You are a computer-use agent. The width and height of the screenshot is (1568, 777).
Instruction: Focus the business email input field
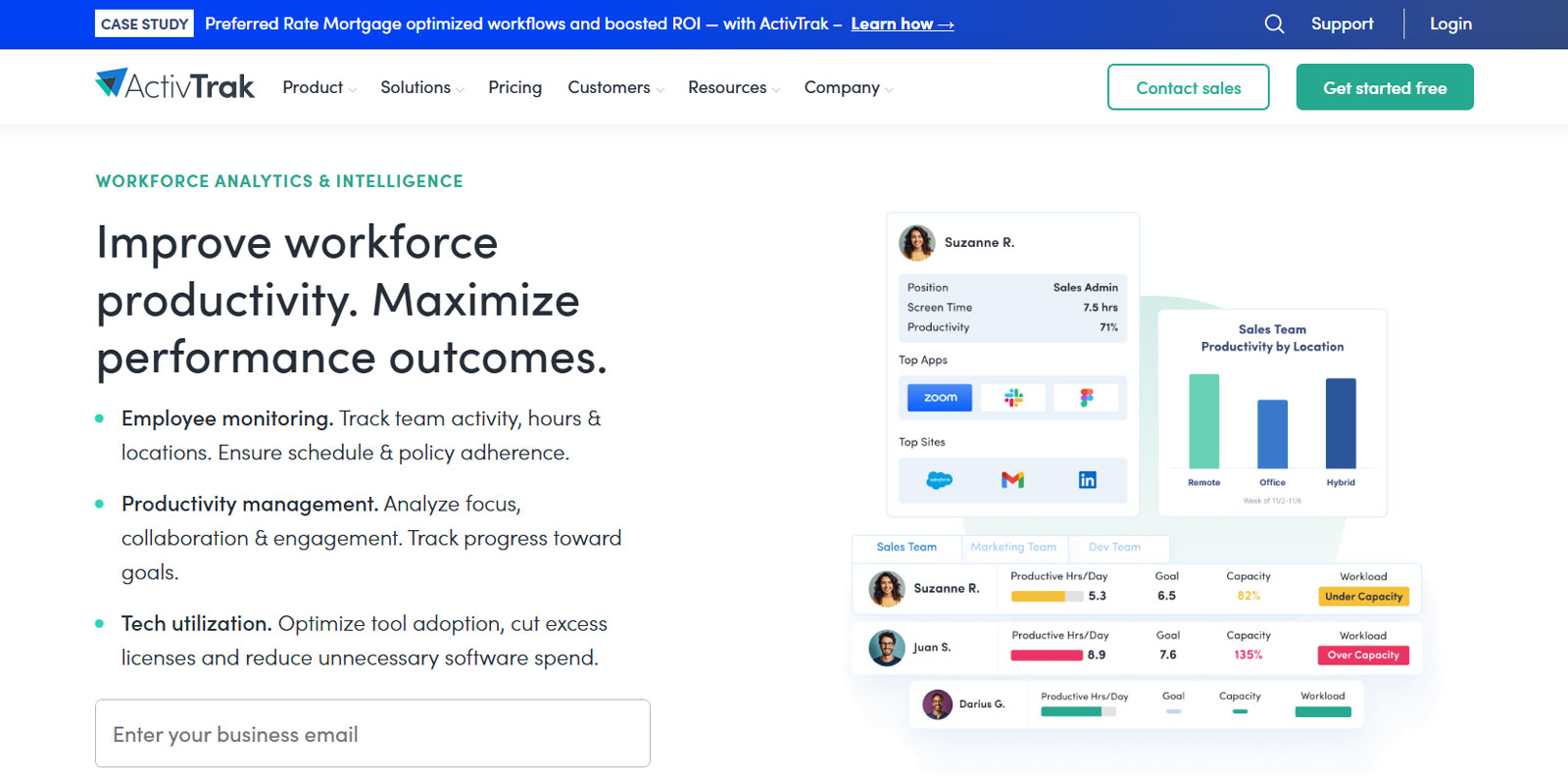(372, 733)
